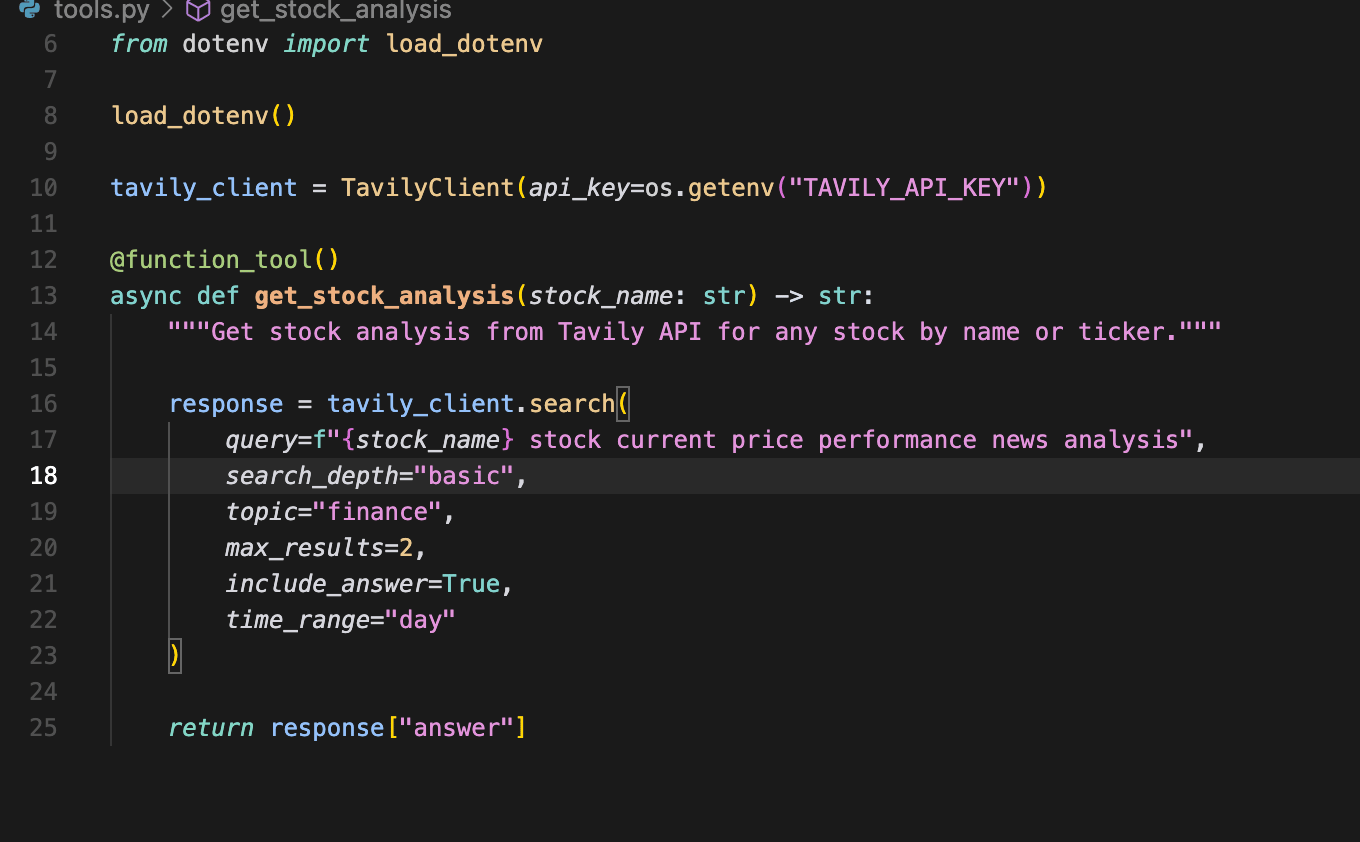
Task: Click the 'True' value on line 21
Action: pyautogui.click(x=471, y=584)
